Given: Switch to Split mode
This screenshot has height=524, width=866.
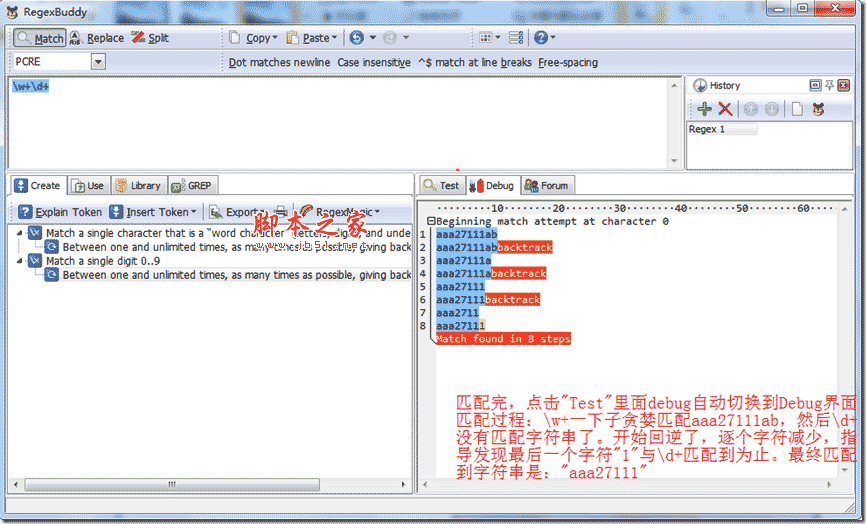Looking at the screenshot, I should [150, 38].
